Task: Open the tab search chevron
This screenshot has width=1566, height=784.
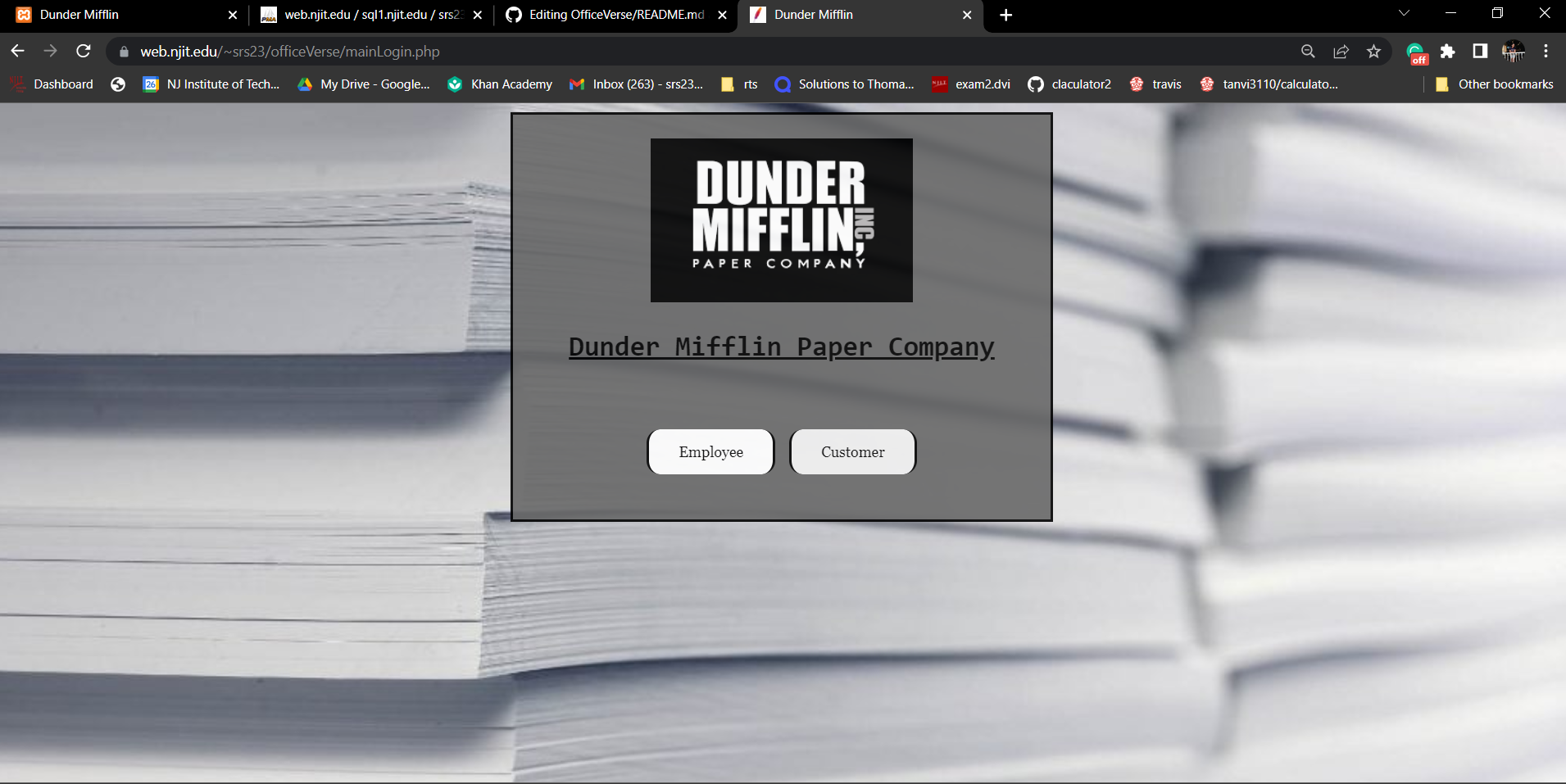Action: (x=1403, y=14)
